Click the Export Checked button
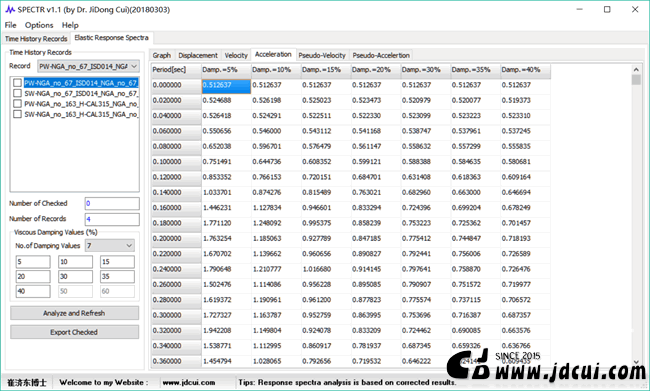The height and width of the screenshot is (391, 650). (74, 332)
